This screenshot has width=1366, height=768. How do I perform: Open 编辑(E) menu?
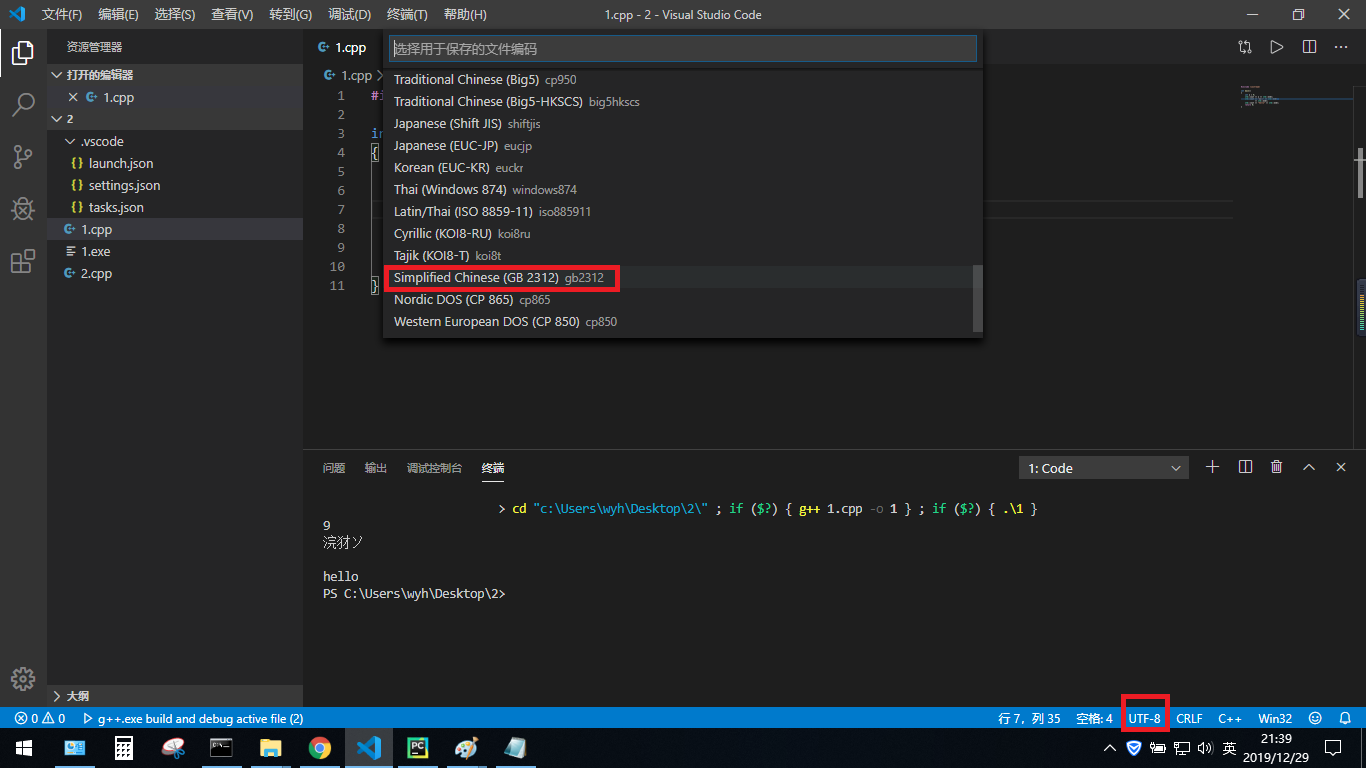click(x=118, y=15)
